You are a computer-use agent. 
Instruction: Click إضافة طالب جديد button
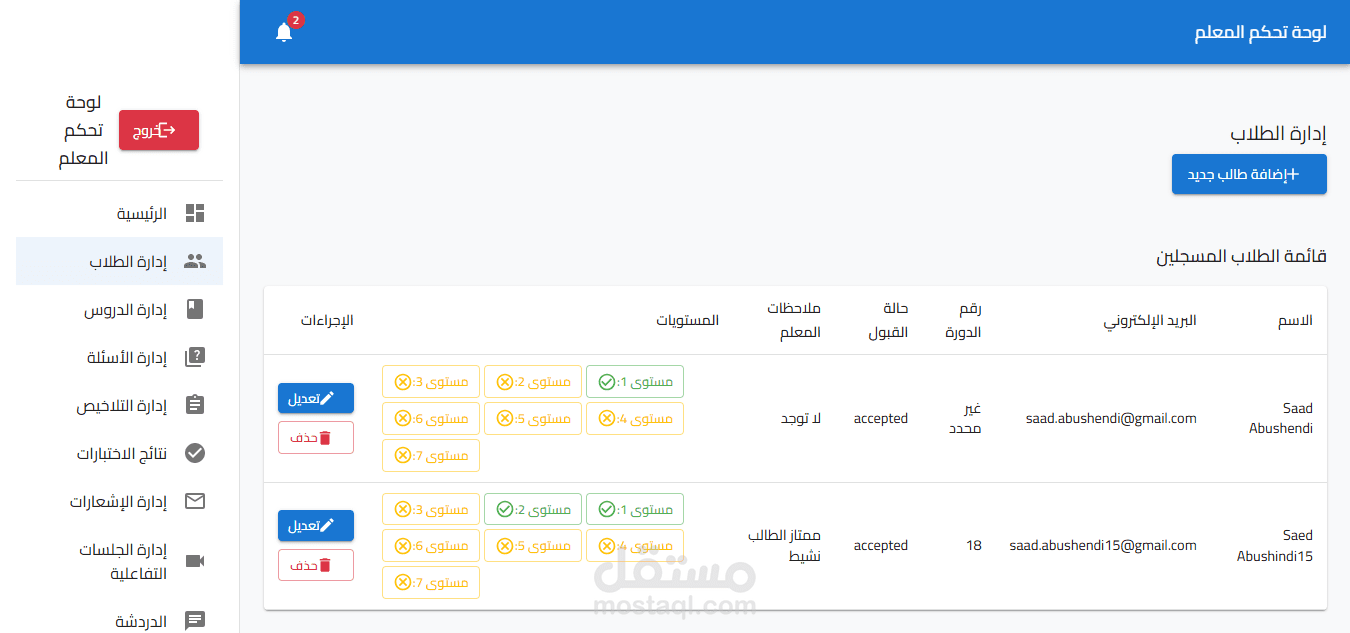tap(1249, 174)
